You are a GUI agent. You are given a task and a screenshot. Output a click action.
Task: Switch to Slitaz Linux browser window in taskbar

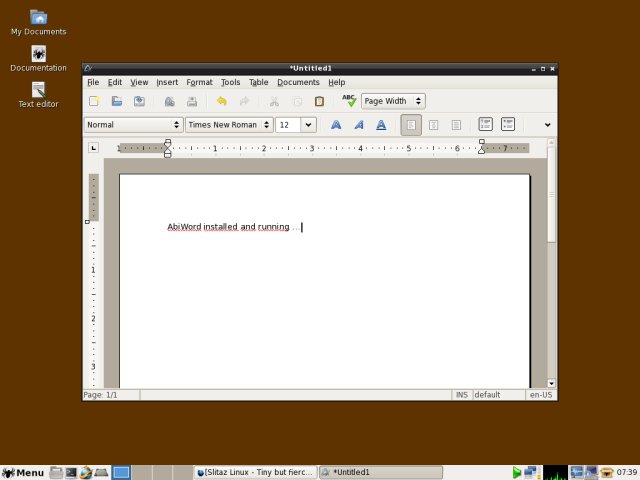(255, 472)
